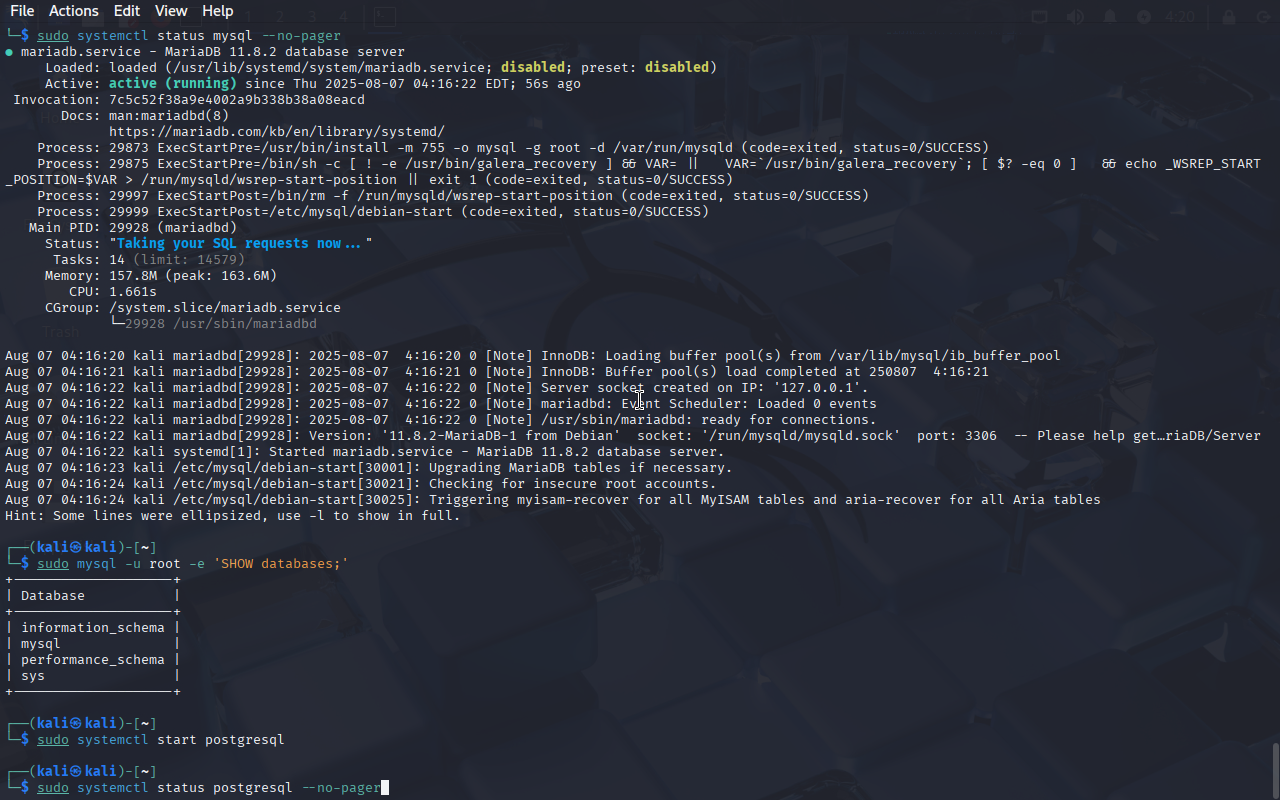The height and width of the screenshot is (800, 1280).
Task: Click 'Event Scheduler: Loaded 0 events' log entry
Action: 441,404
